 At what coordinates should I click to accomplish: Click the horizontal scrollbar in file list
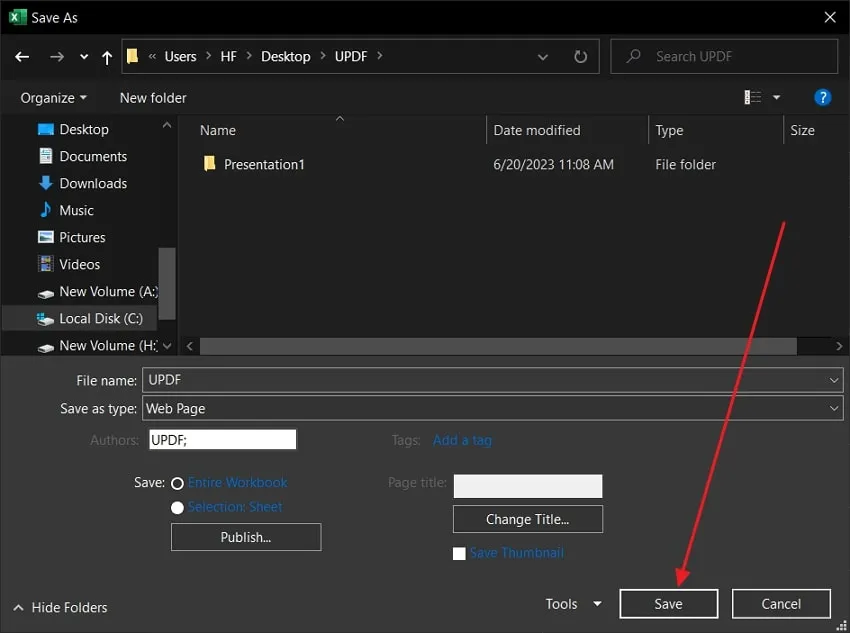pos(498,346)
